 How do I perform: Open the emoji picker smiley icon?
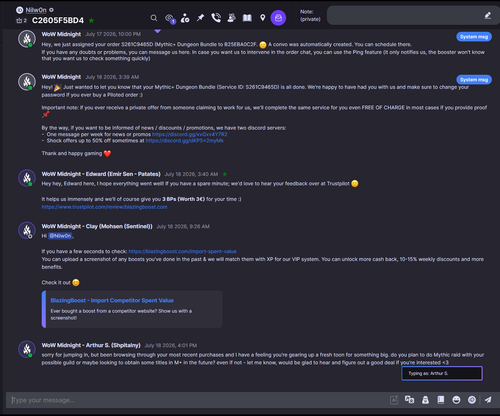tap(456, 400)
